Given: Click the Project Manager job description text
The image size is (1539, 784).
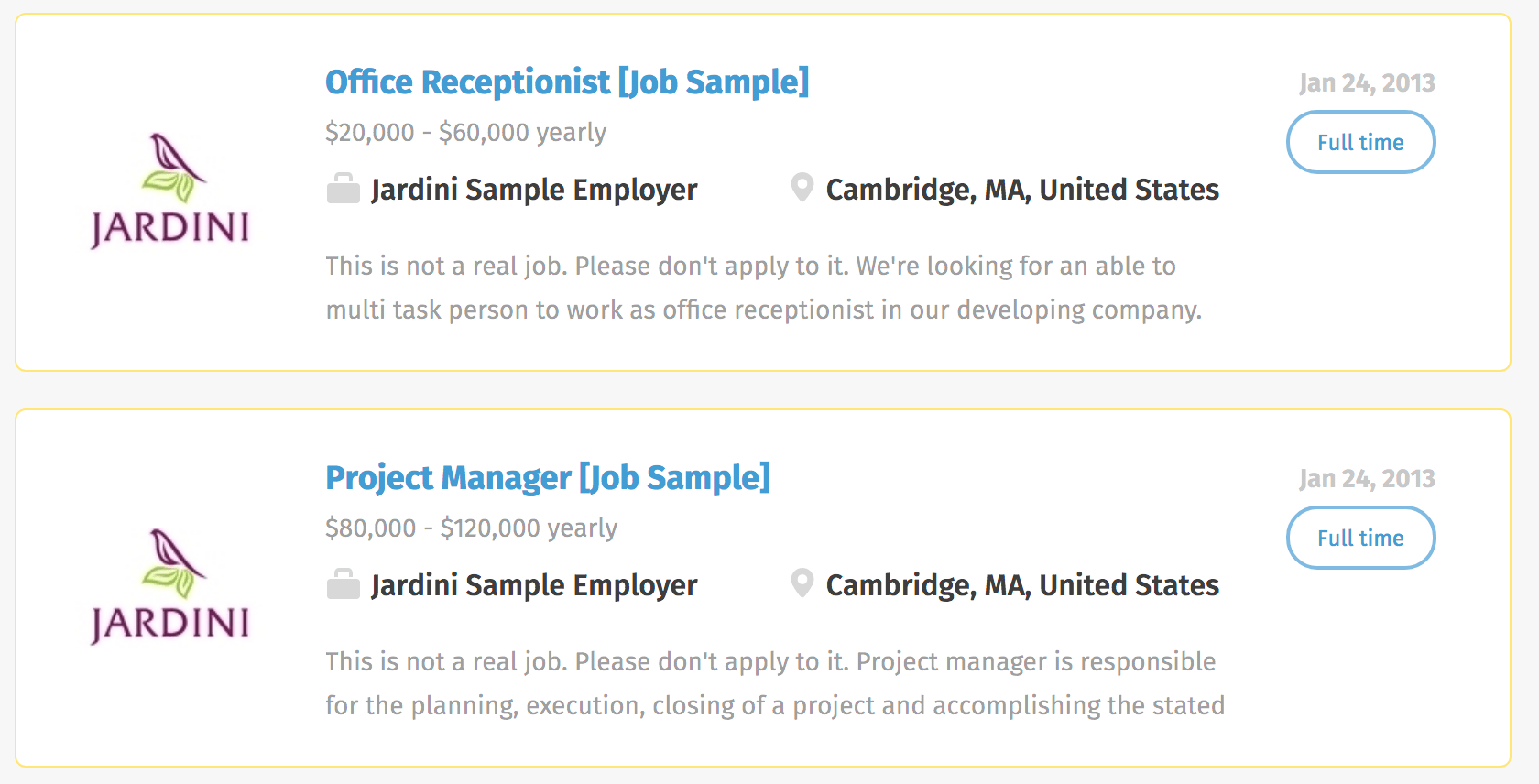Looking at the screenshot, I should pos(774,683).
